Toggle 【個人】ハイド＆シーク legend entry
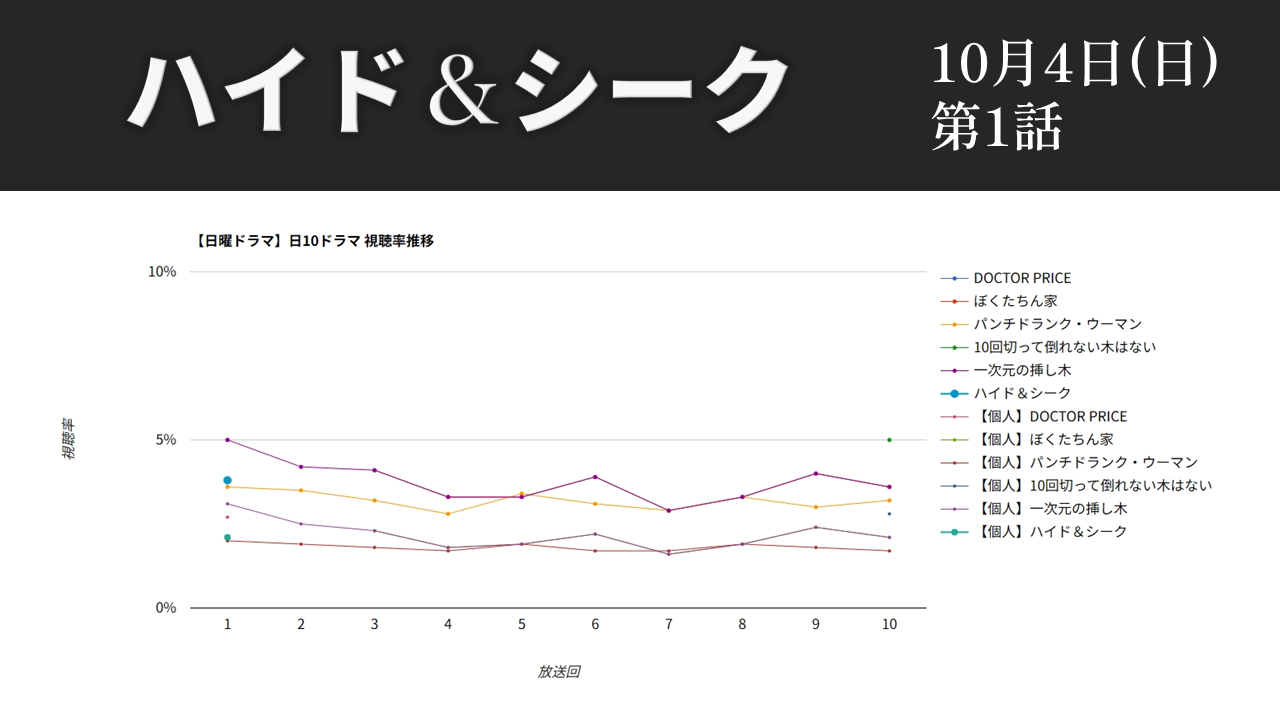The image size is (1280, 720). (1034, 531)
